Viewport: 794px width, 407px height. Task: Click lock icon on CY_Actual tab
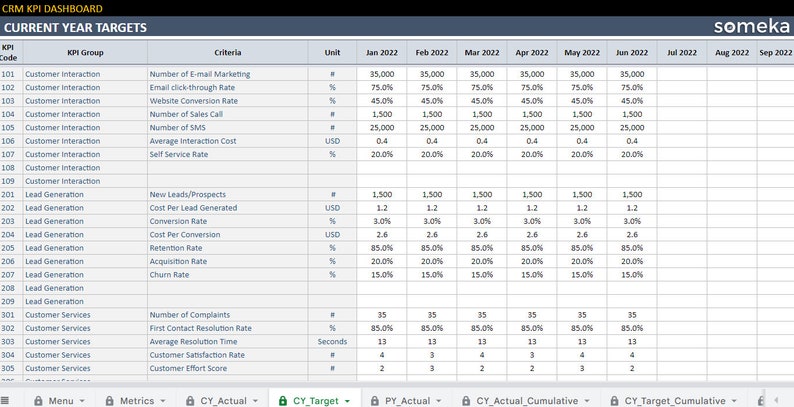tap(190, 401)
